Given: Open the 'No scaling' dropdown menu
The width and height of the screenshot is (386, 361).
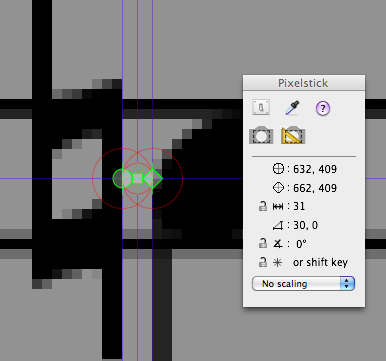Looking at the screenshot, I should point(303,284).
